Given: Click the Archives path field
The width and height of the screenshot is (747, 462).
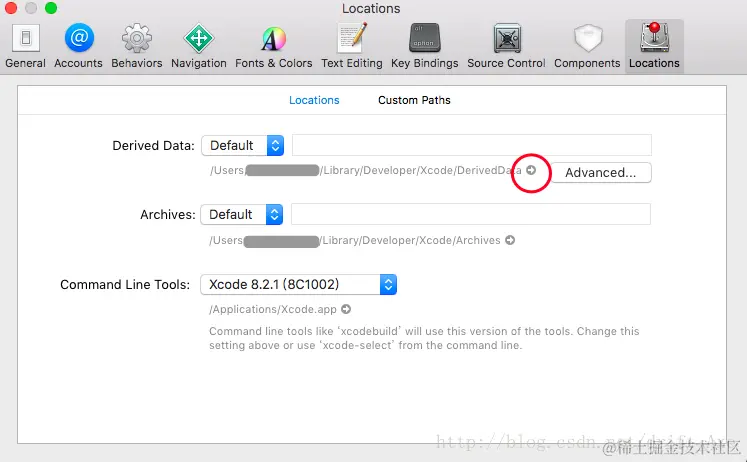Looking at the screenshot, I should click(471, 214).
